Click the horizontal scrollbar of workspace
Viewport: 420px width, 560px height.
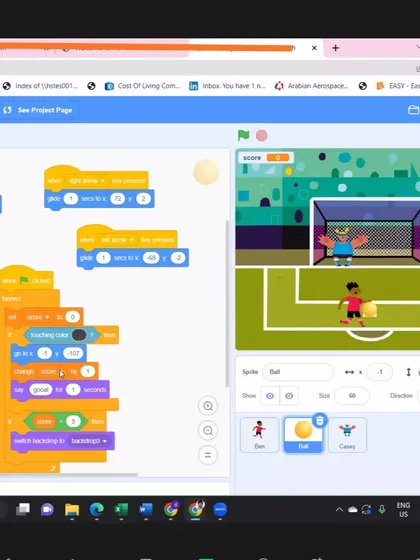[68, 475]
